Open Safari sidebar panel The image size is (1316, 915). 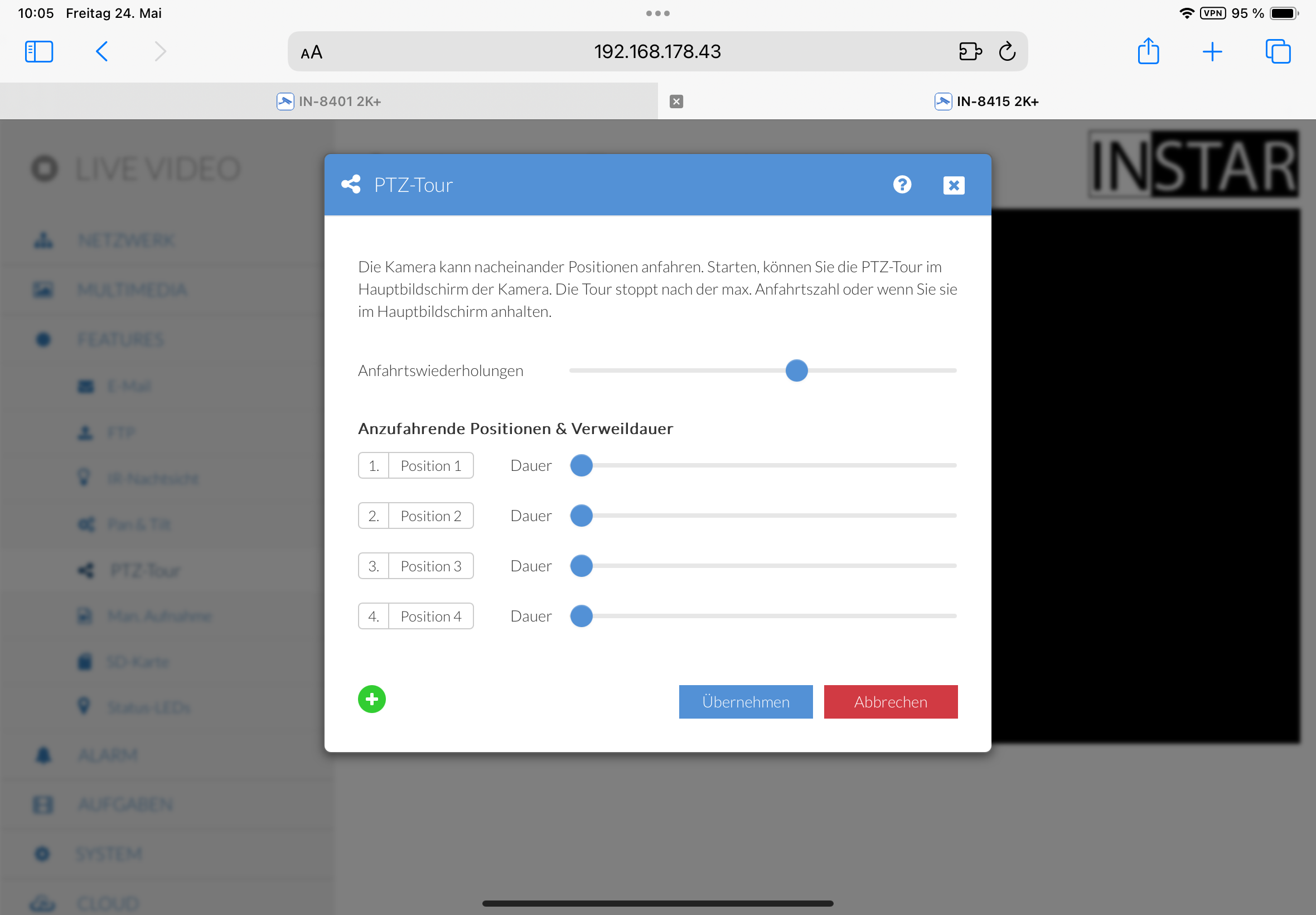[39, 51]
